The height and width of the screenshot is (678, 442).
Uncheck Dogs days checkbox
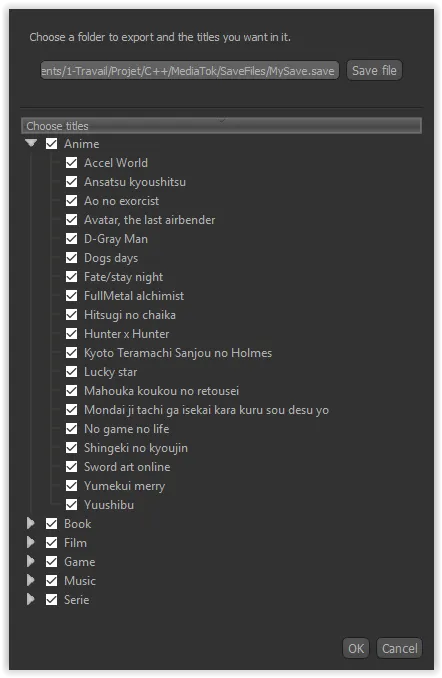(x=71, y=258)
